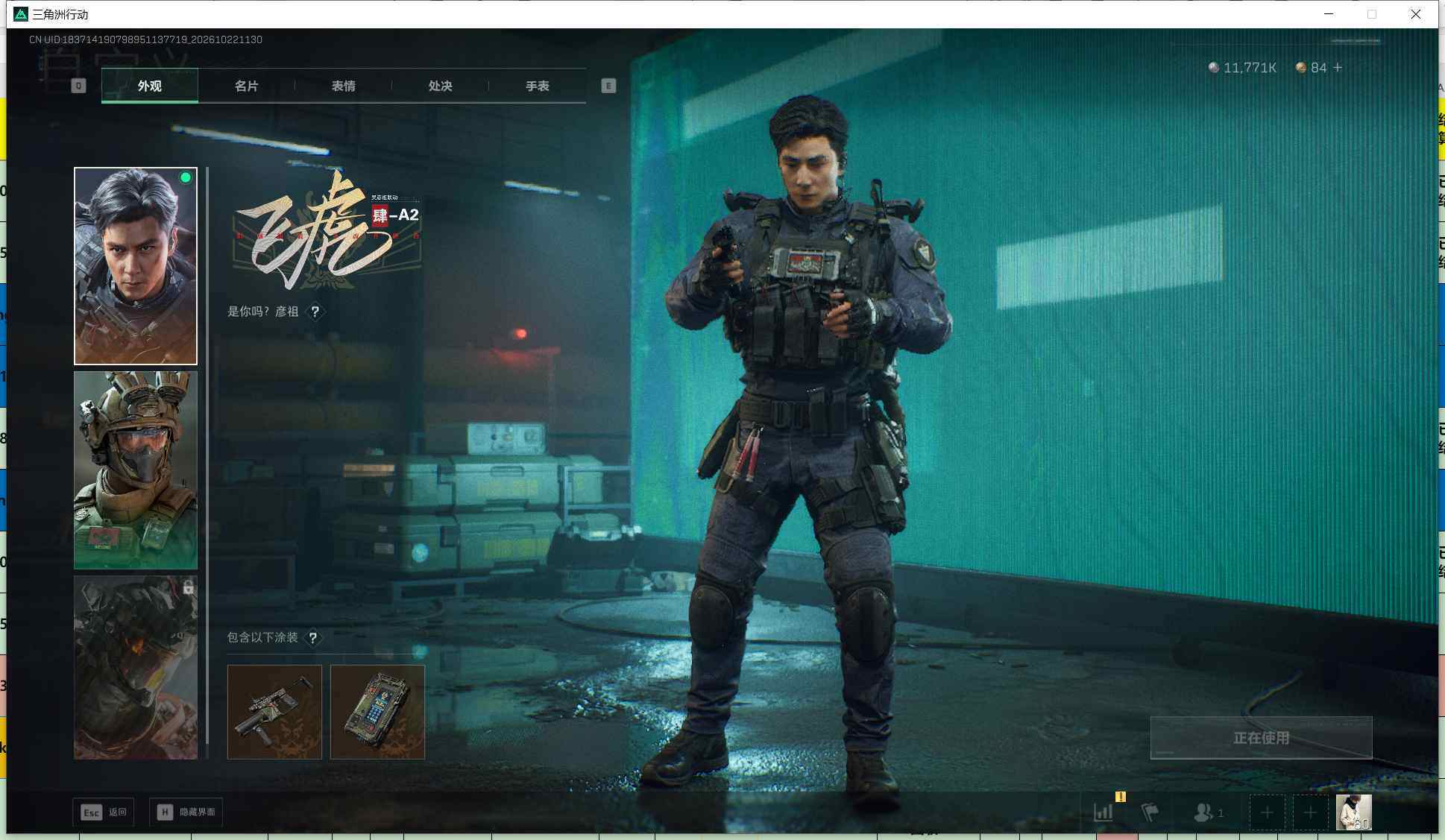
Task: Select the 飞虎 skin portrait thumbnail
Action: [x=136, y=266]
